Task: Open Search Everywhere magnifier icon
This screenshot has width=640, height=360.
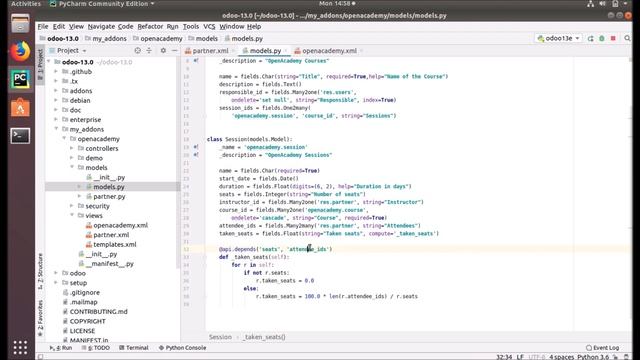Action: (627, 38)
